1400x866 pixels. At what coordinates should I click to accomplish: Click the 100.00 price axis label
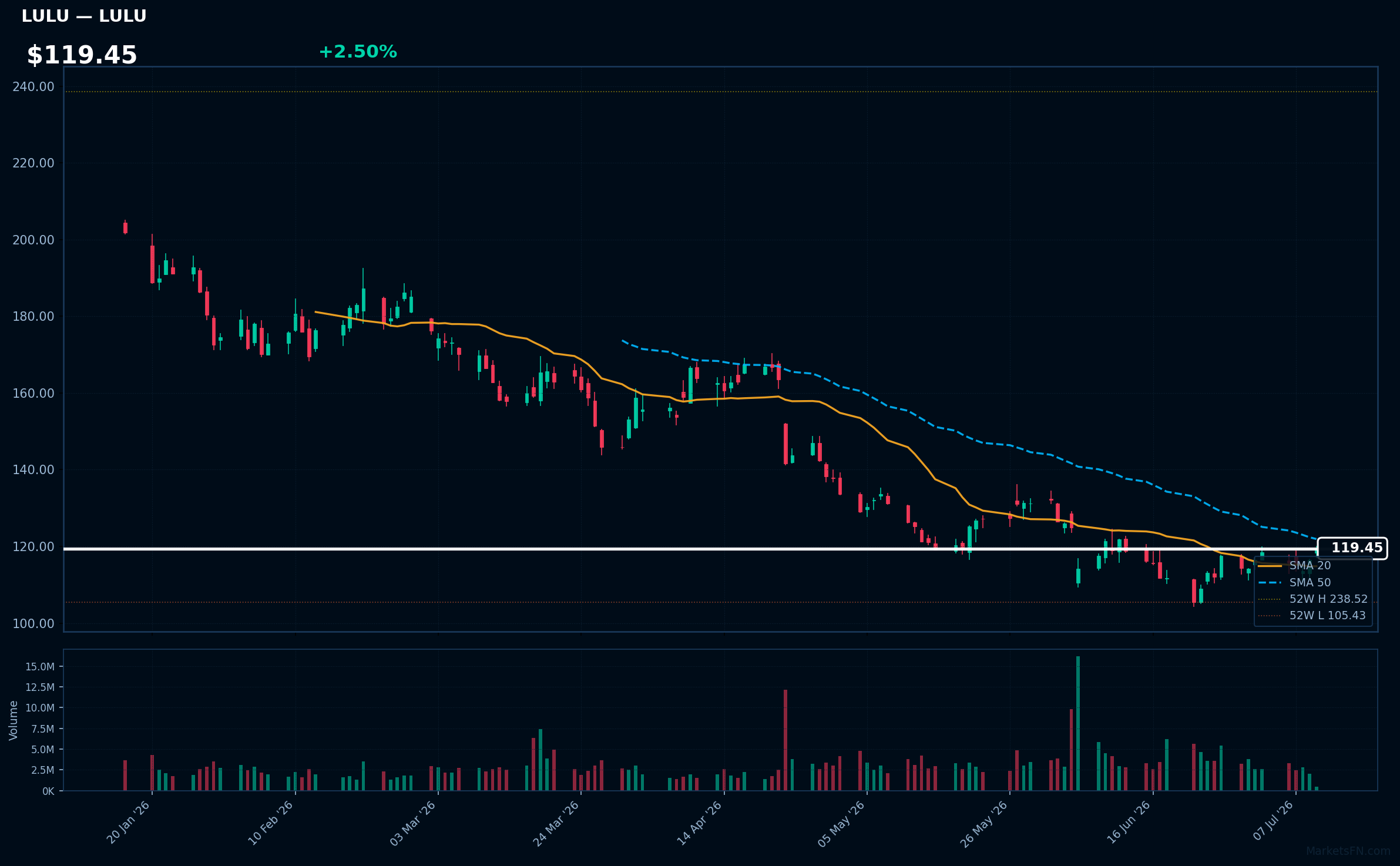[x=33, y=624]
